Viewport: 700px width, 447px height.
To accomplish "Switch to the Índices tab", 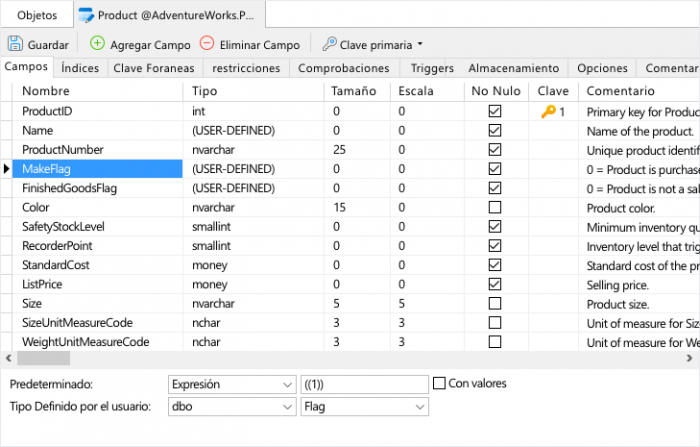I will pyautogui.click(x=80, y=68).
